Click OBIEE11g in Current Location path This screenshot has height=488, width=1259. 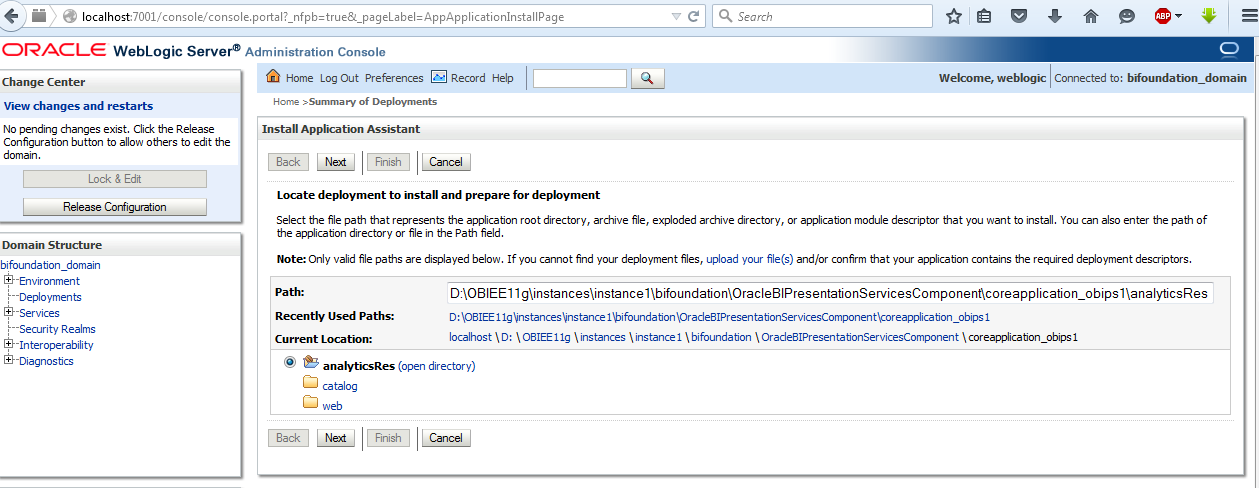(x=544, y=337)
